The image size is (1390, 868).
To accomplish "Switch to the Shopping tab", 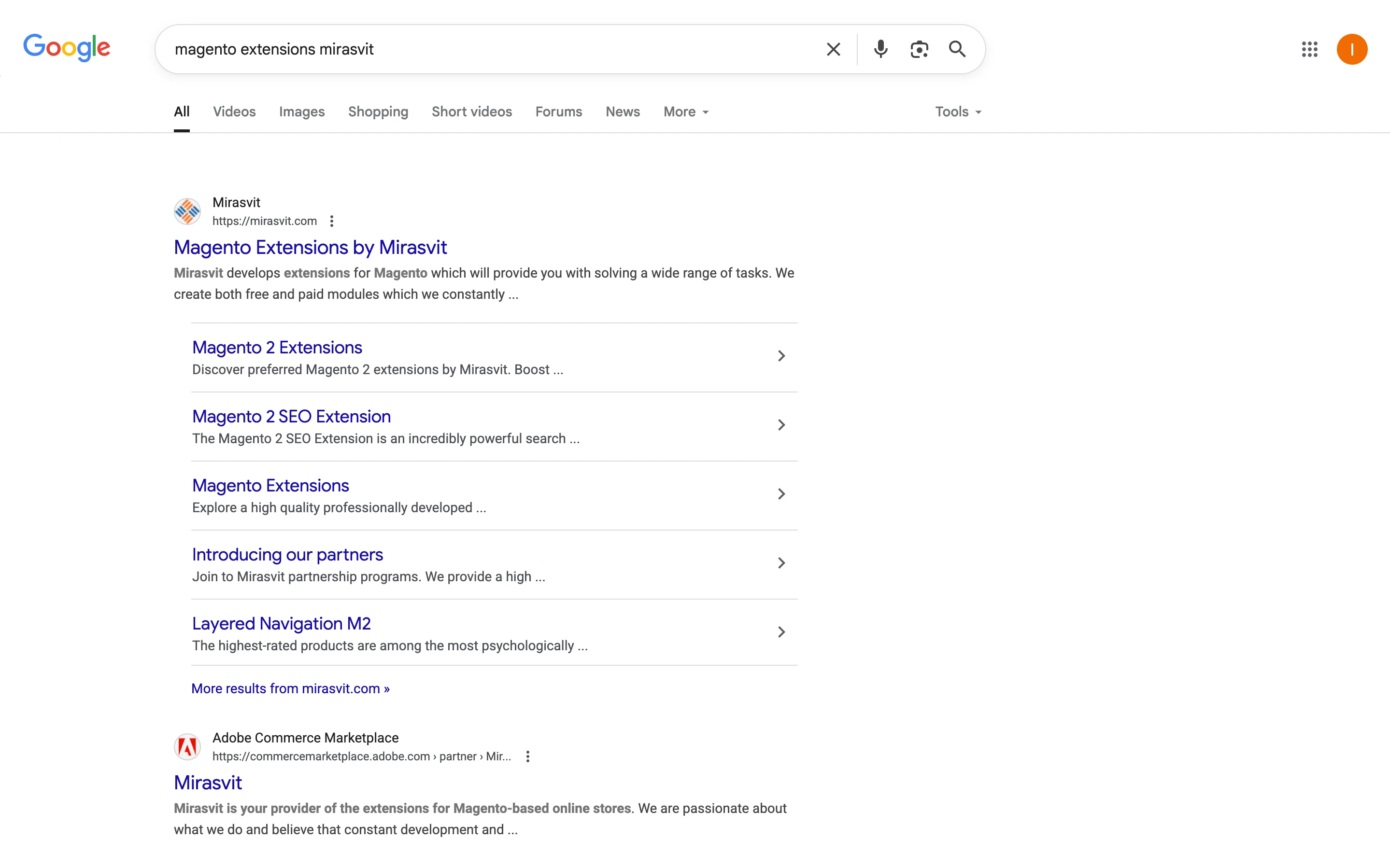I will [x=378, y=112].
